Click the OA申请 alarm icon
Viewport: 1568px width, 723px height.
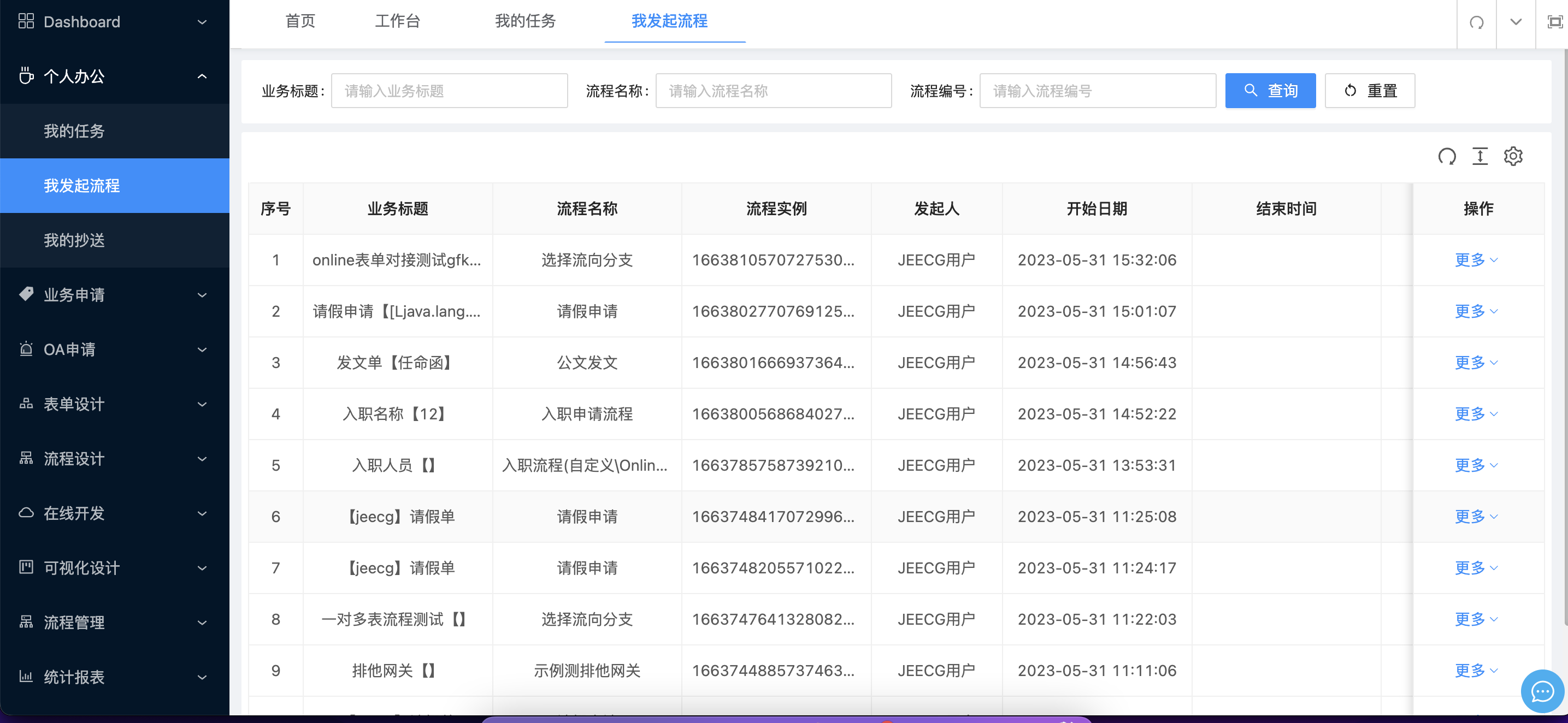point(26,349)
